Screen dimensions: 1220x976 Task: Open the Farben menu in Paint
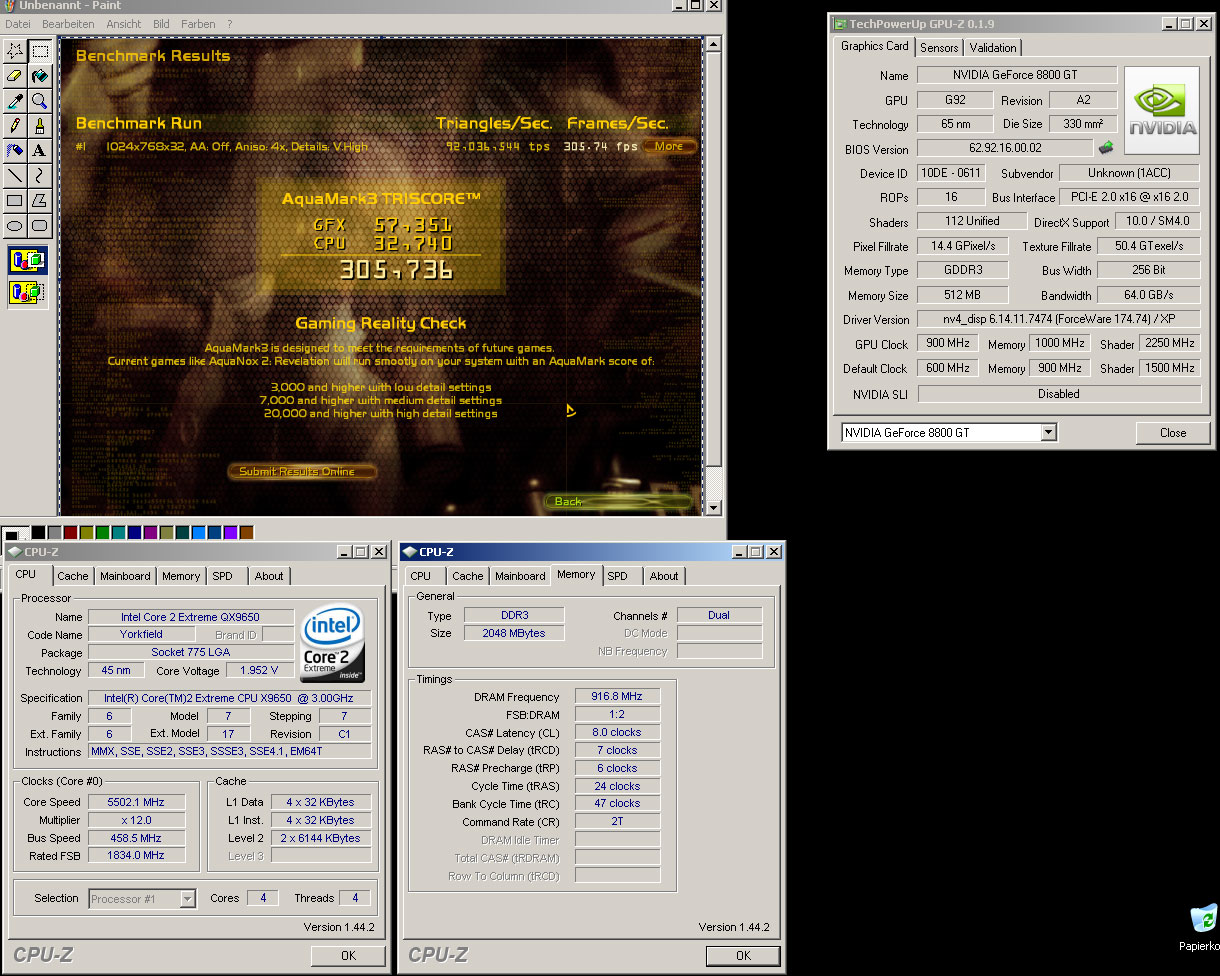198,23
